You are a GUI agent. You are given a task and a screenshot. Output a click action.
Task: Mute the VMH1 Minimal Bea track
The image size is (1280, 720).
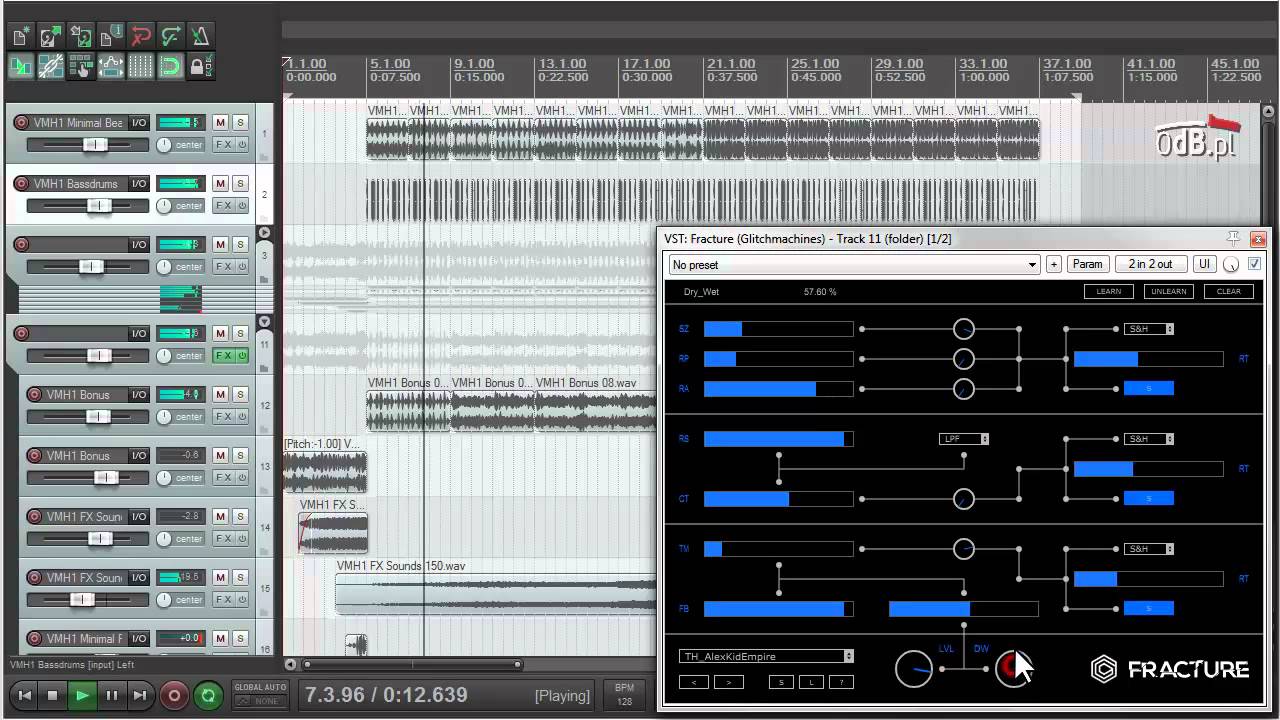(x=220, y=123)
